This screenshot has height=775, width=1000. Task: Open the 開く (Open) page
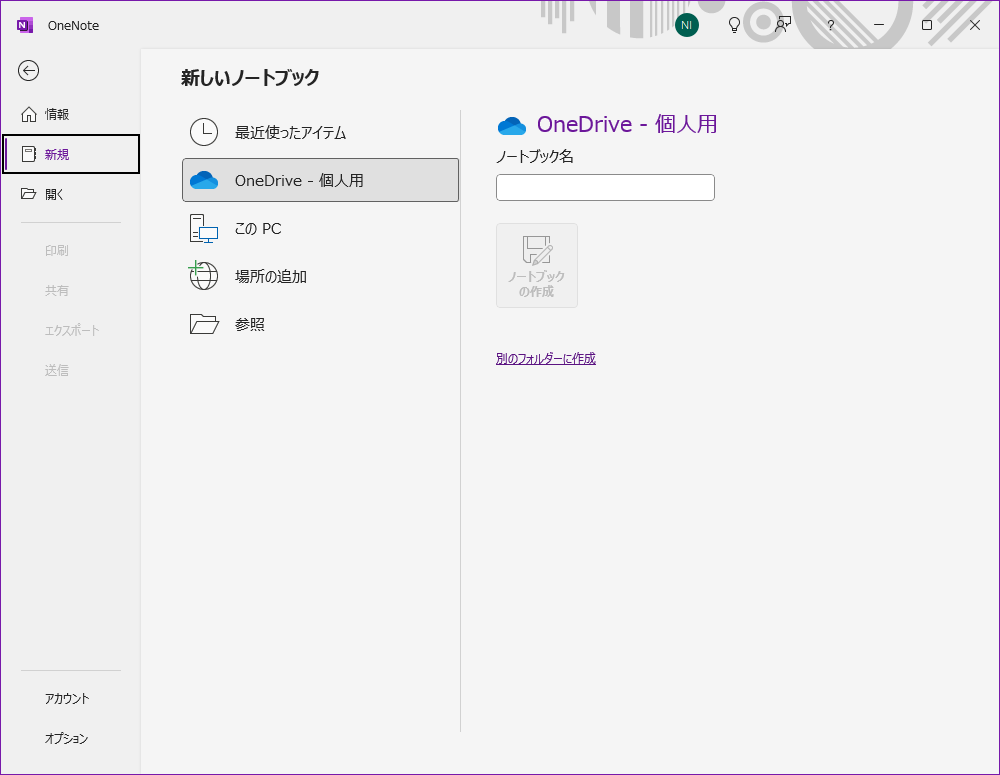point(54,194)
